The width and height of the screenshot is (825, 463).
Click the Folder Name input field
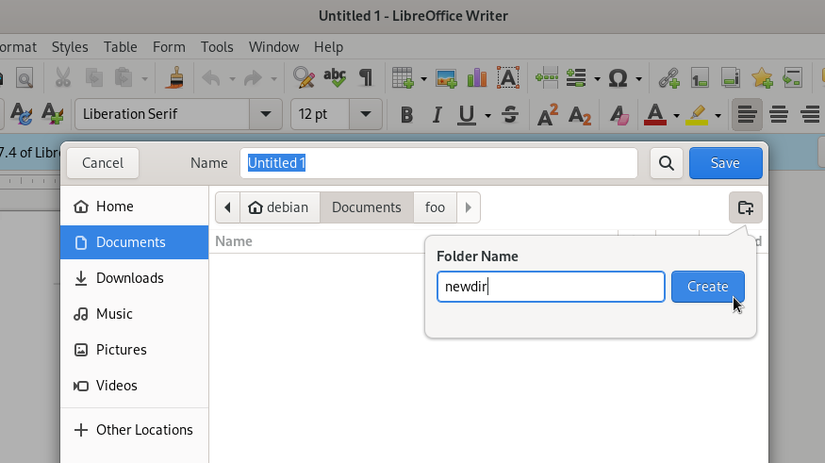[x=551, y=287]
